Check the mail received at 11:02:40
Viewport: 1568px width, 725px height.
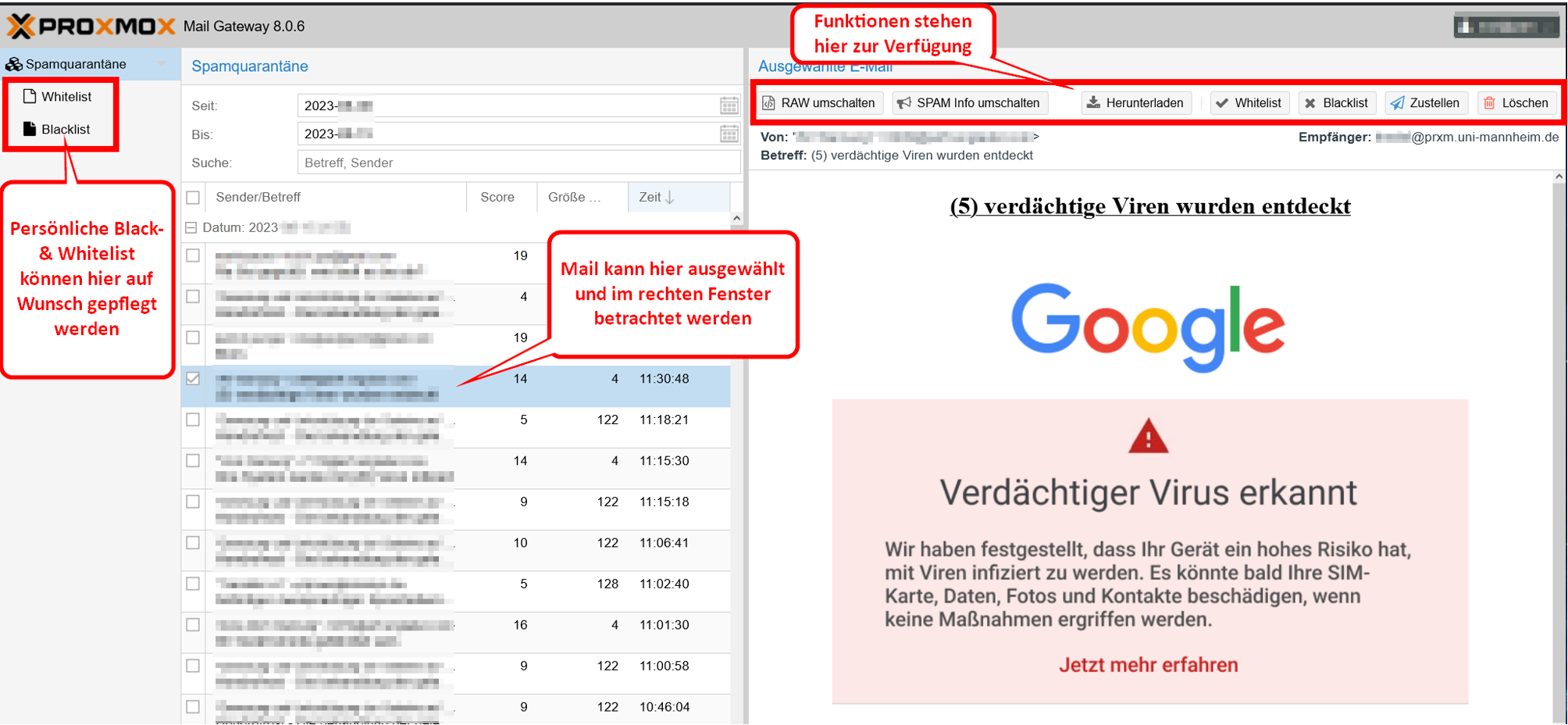(193, 584)
